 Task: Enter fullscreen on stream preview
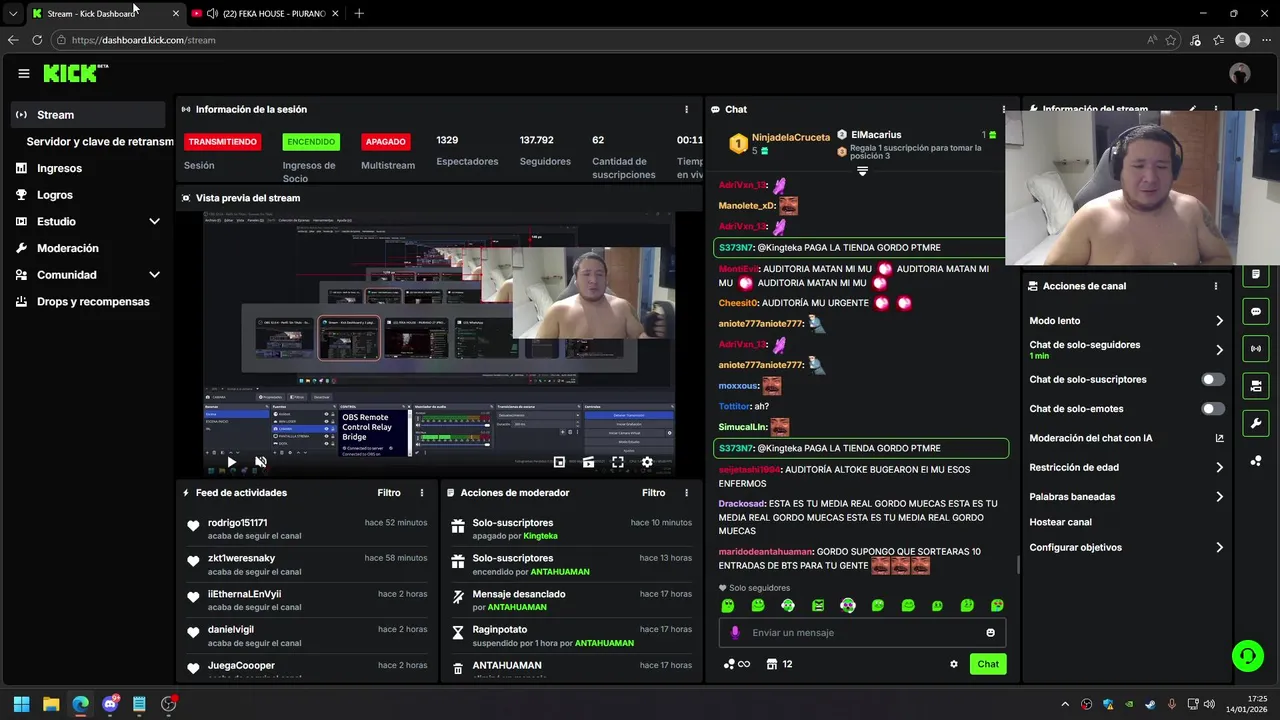pyautogui.click(x=618, y=462)
